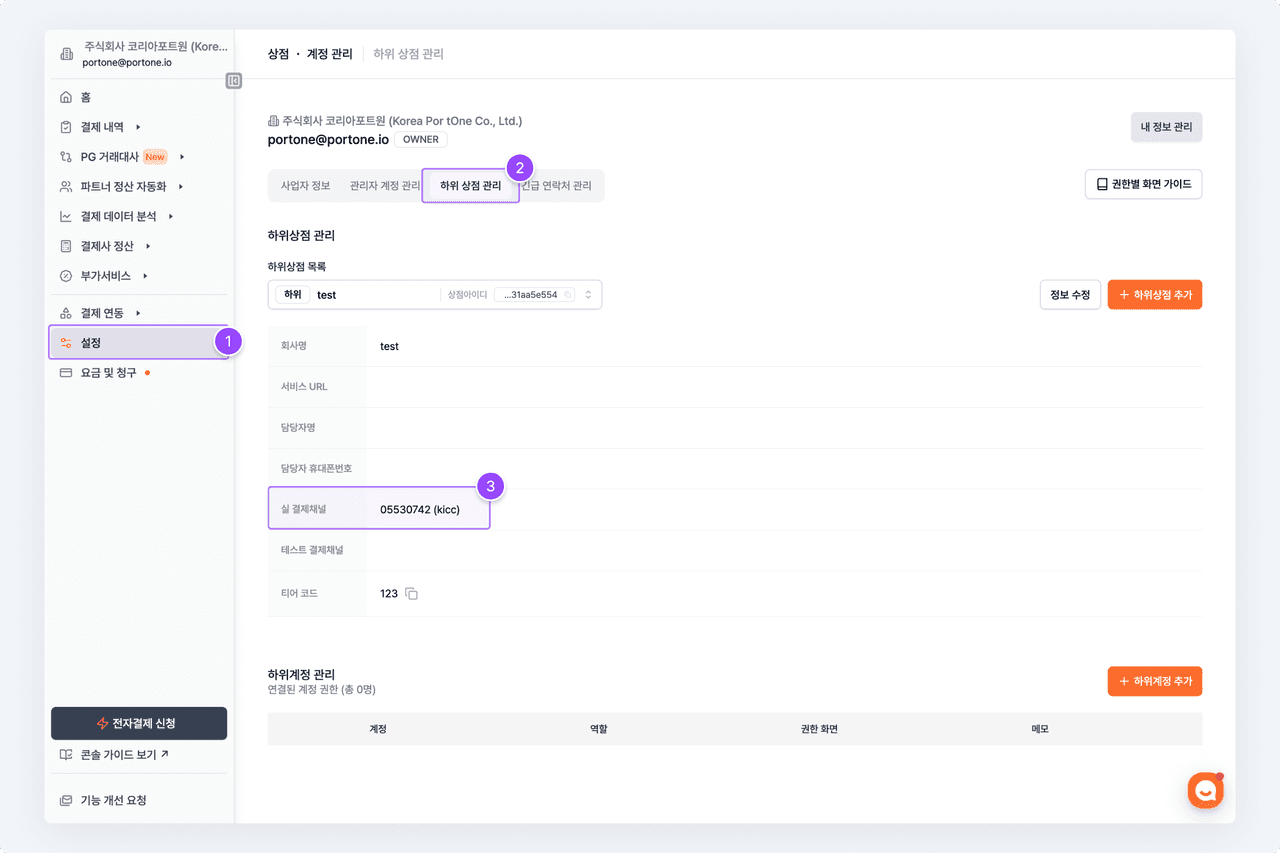The height and width of the screenshot is (853, 1280).
Task: Copy the tier code 123
Action: [411, 594]
